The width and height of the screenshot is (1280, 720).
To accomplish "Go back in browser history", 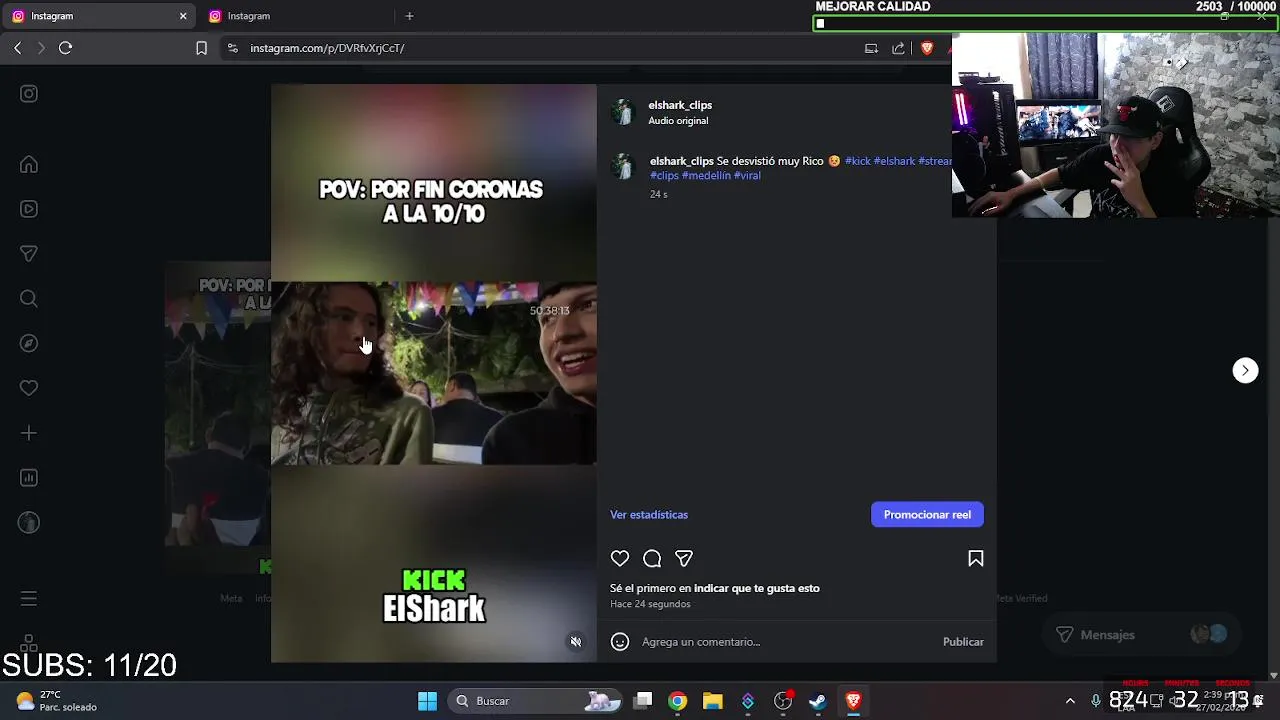I will [17, 48].
